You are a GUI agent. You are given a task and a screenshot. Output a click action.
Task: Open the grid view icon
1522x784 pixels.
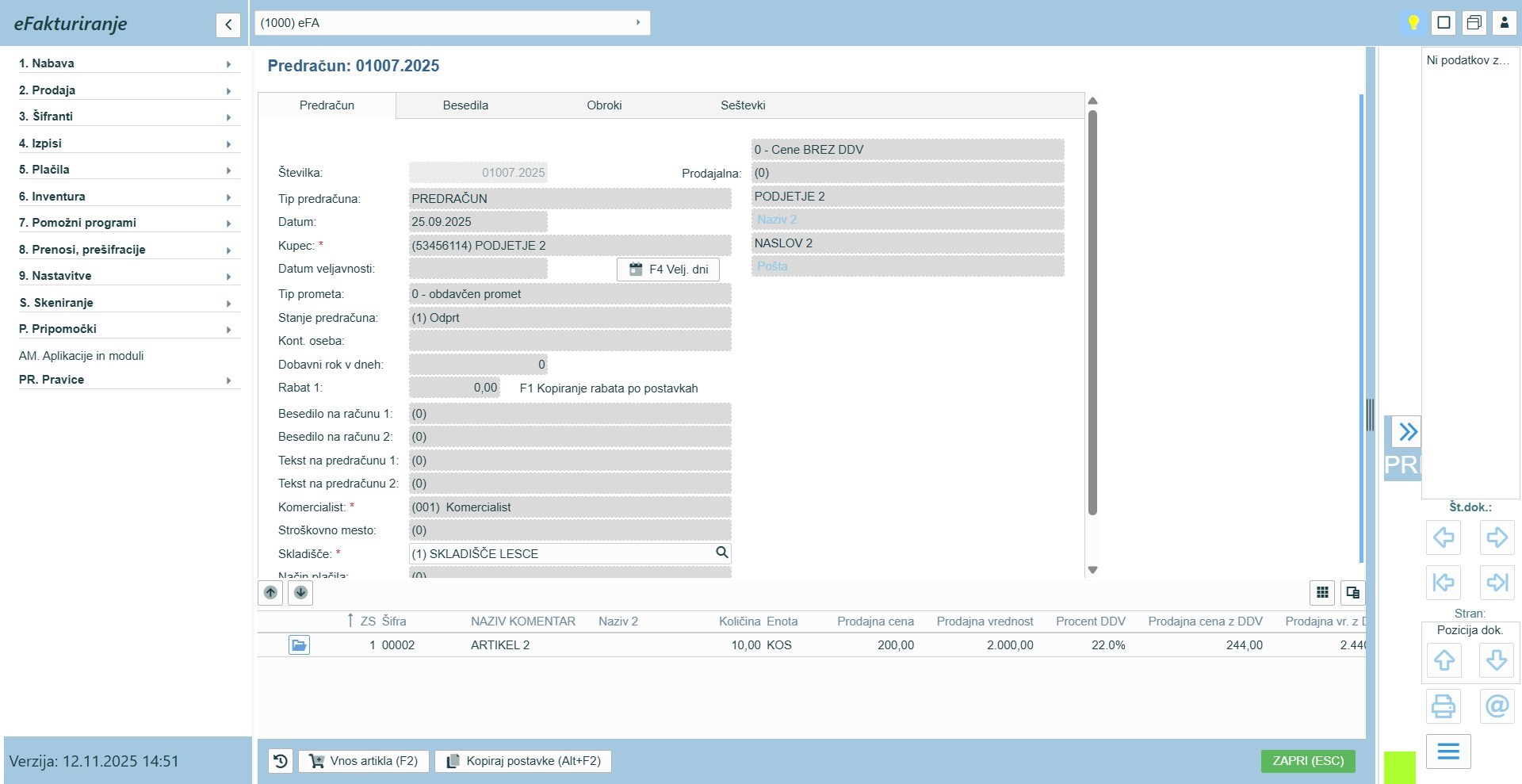1322,592
